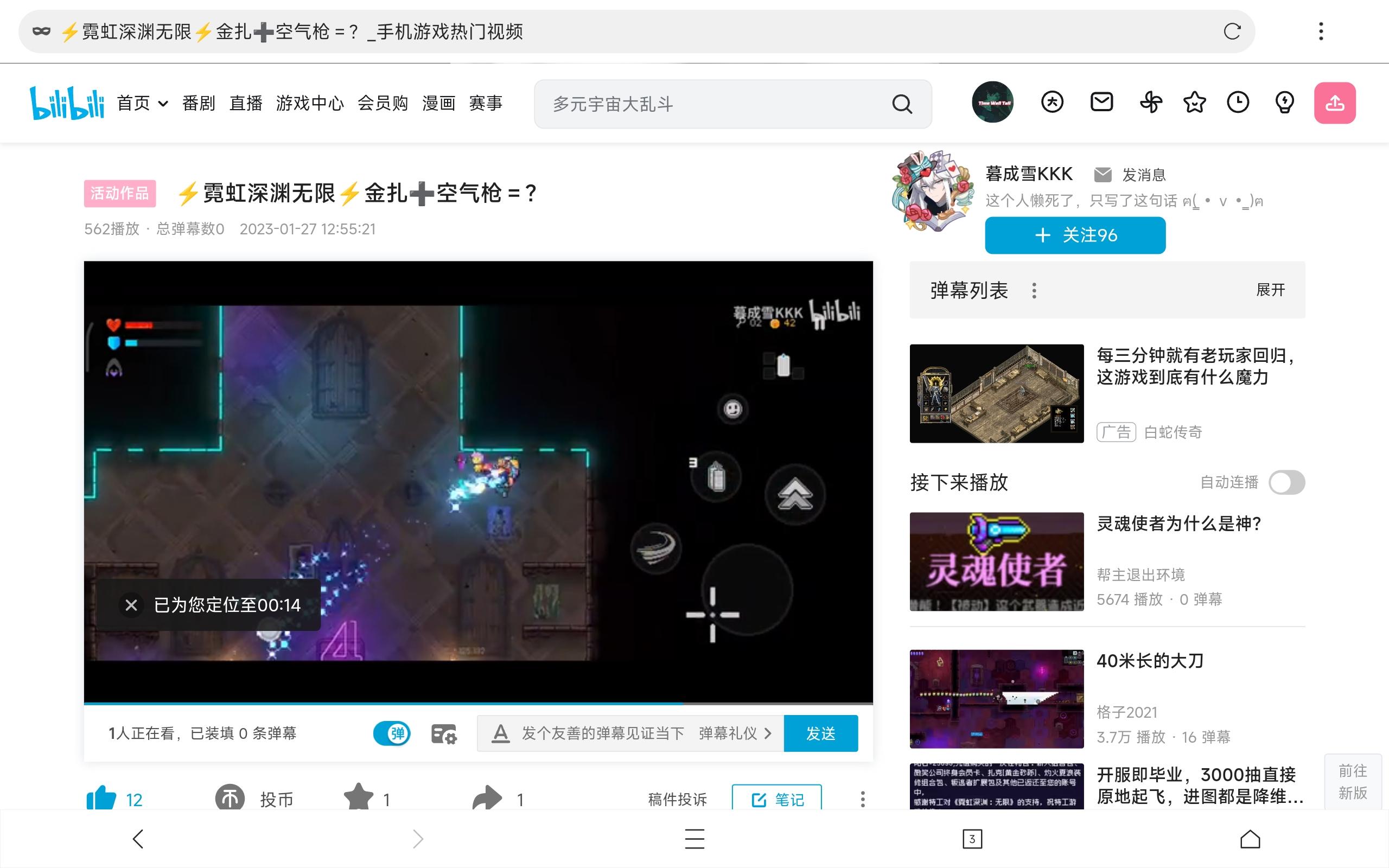Image resolution: width=1389 pixels, height=868 pixels.
Task: Open 漫画 in the nav bar
Action: [438, 103]
